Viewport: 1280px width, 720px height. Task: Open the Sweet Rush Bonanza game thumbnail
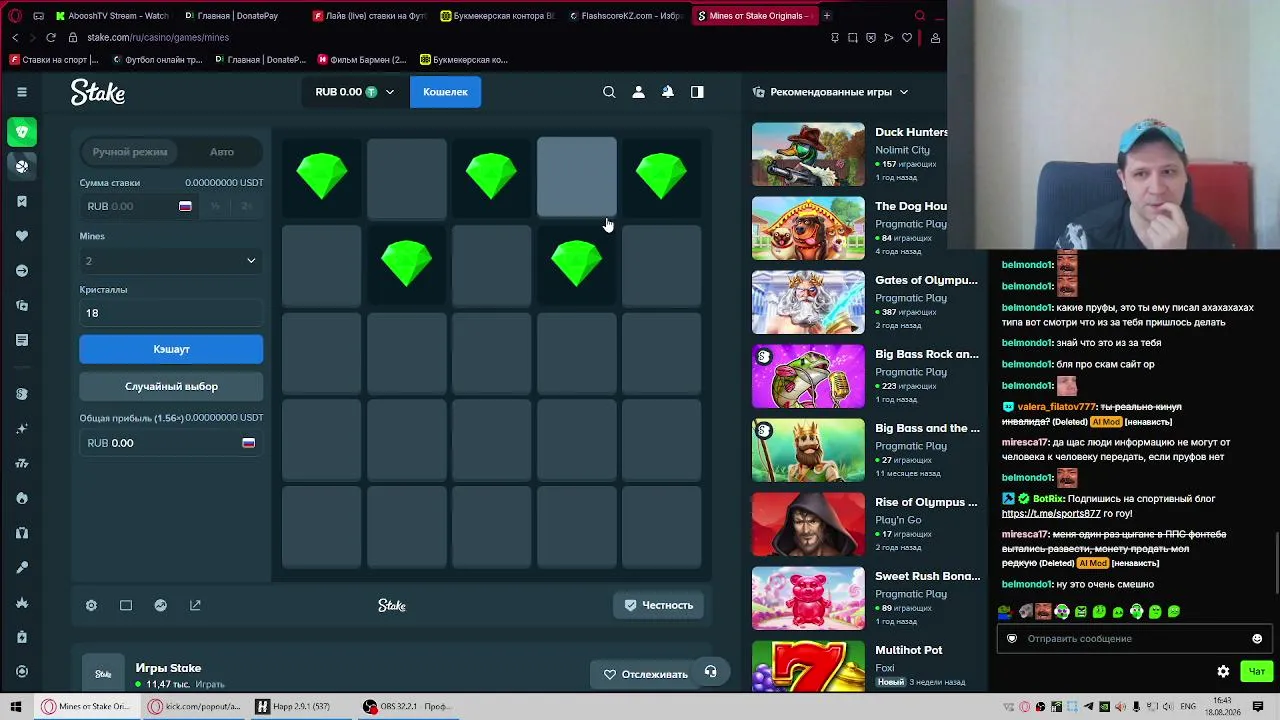click(808, 598)
